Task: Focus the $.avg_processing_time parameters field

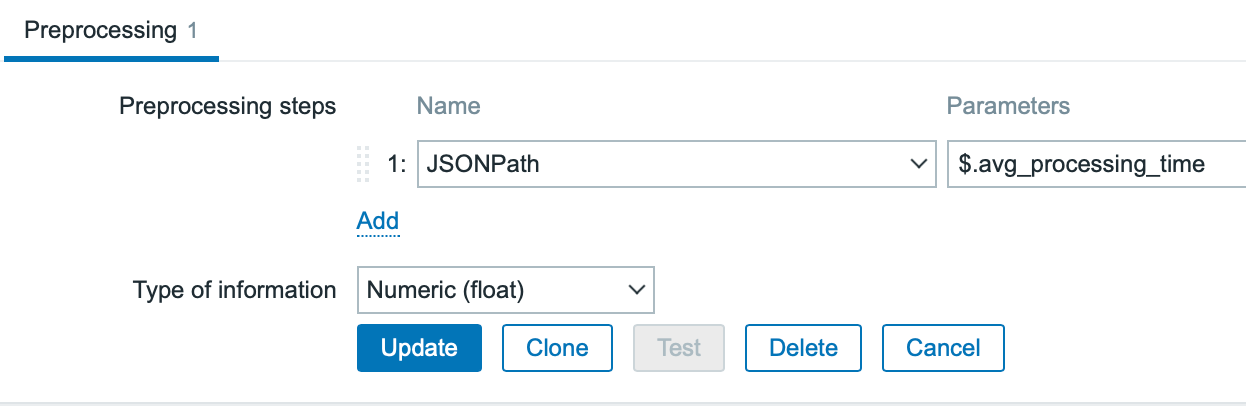Action: [x=1095, y=164]
